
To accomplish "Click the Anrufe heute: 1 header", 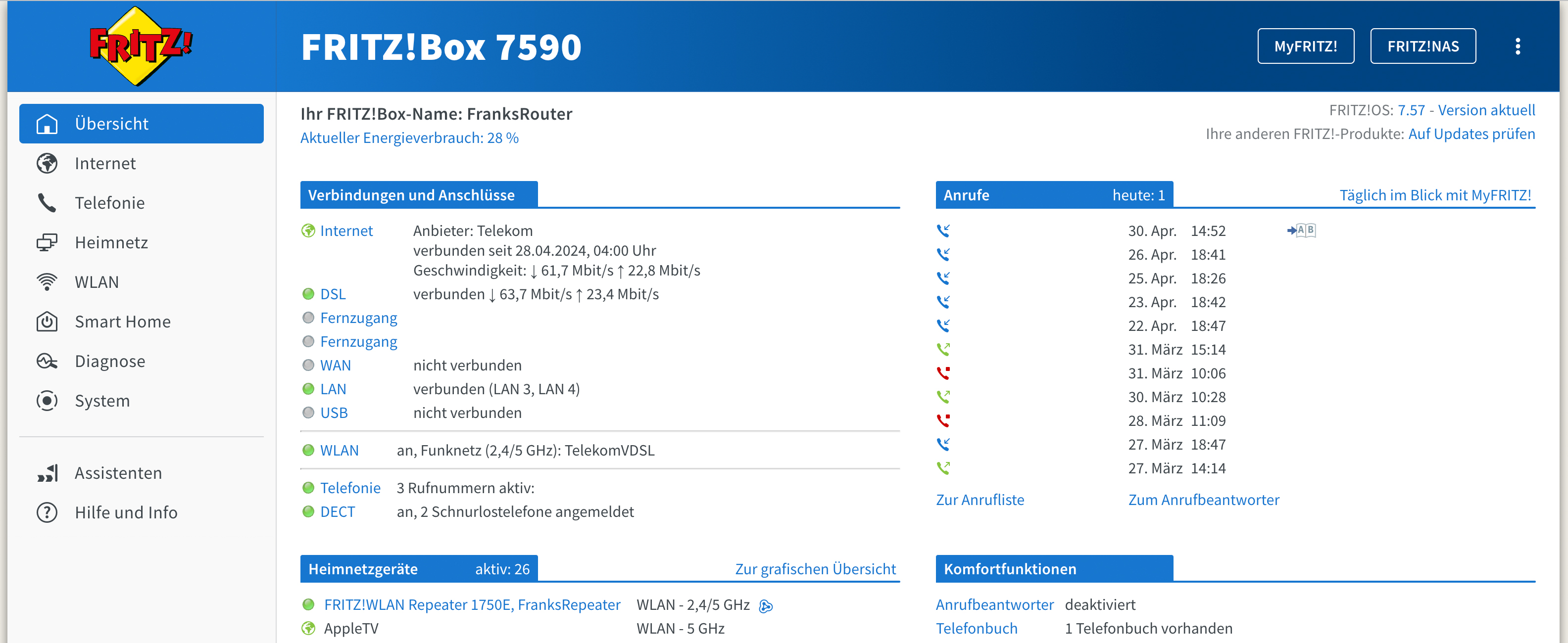I will pos(1054,195).
